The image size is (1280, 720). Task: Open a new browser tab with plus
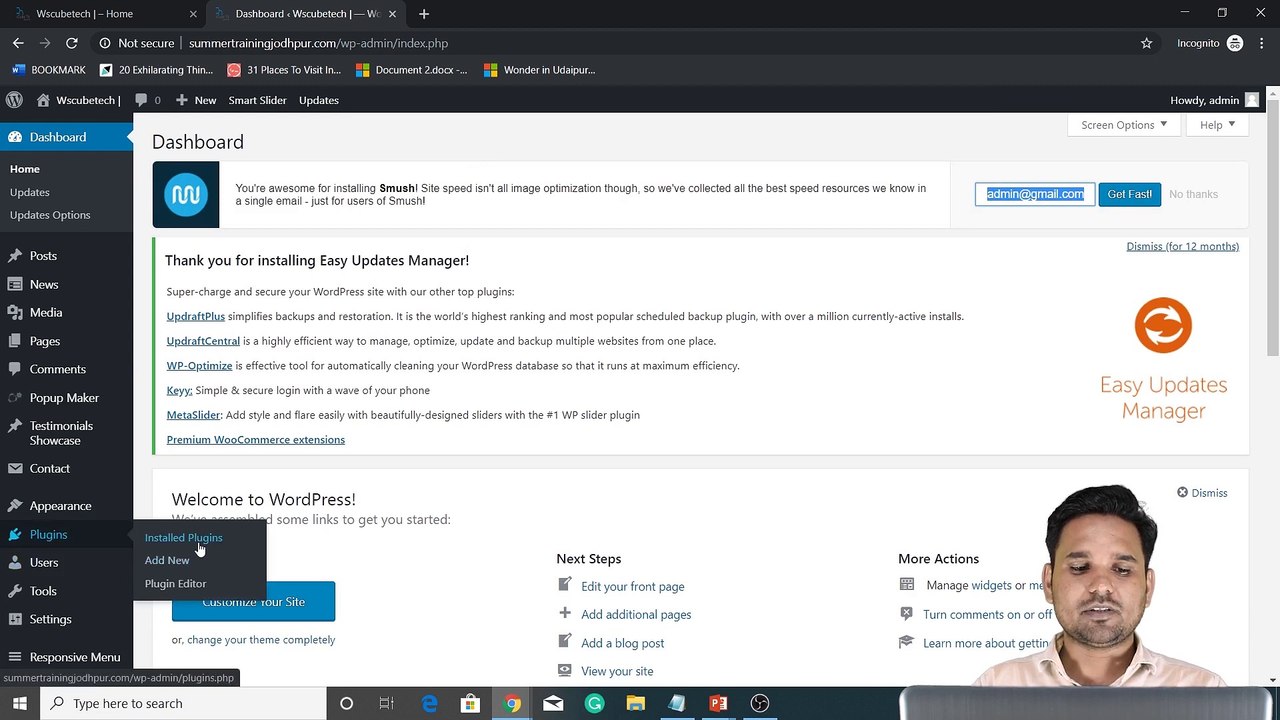424,14
